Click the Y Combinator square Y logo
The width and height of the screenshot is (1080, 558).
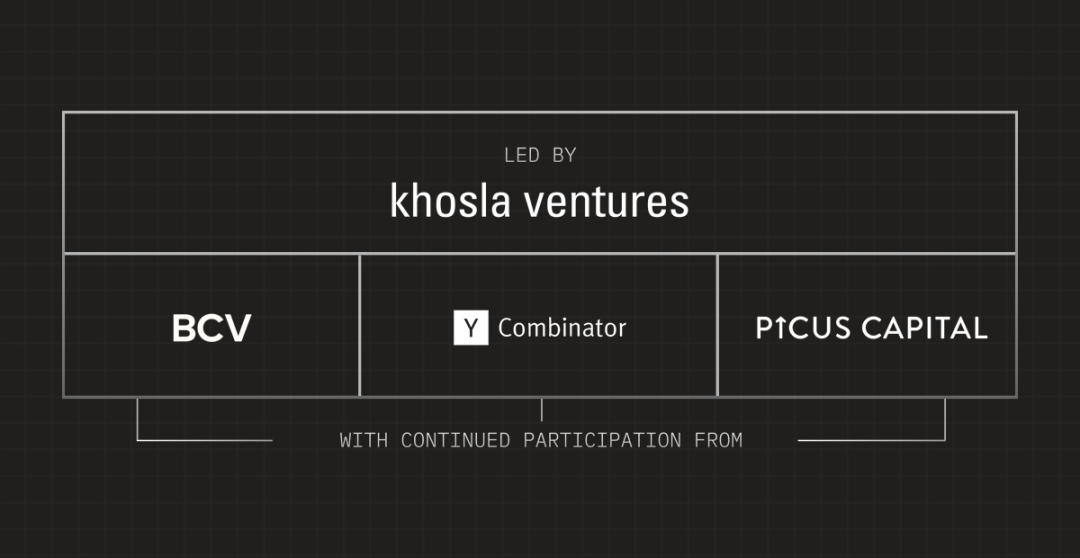471,327
